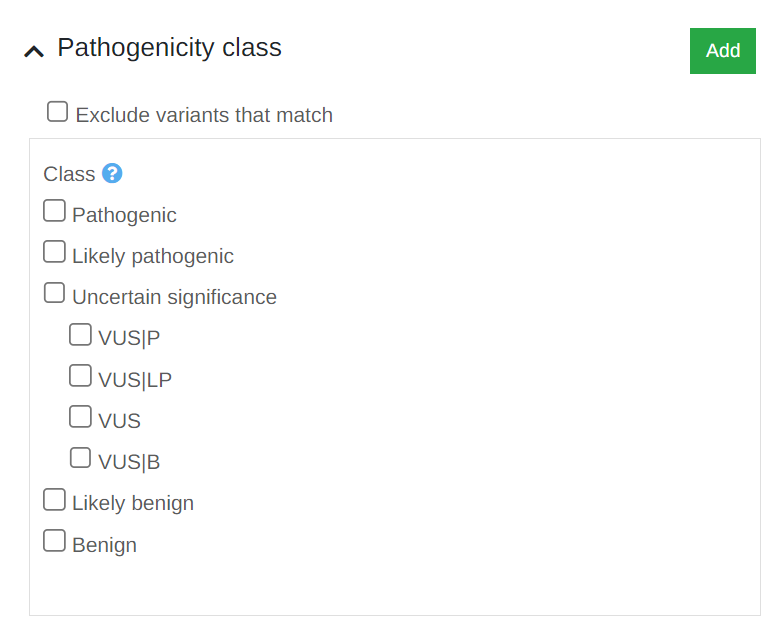Click the 'Uncertain significance' label text
Image resolution: width=783 pixels, height=631 pixels.
[174, 297]
